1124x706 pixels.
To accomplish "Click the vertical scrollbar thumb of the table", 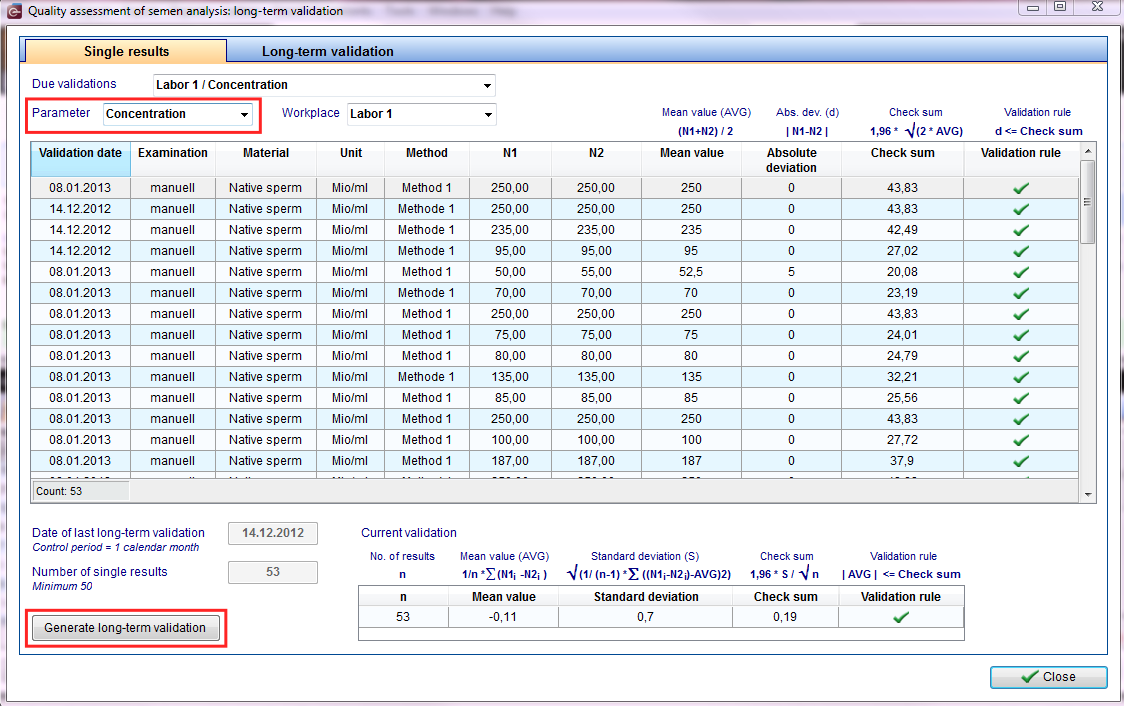I will pos(1087,202).
